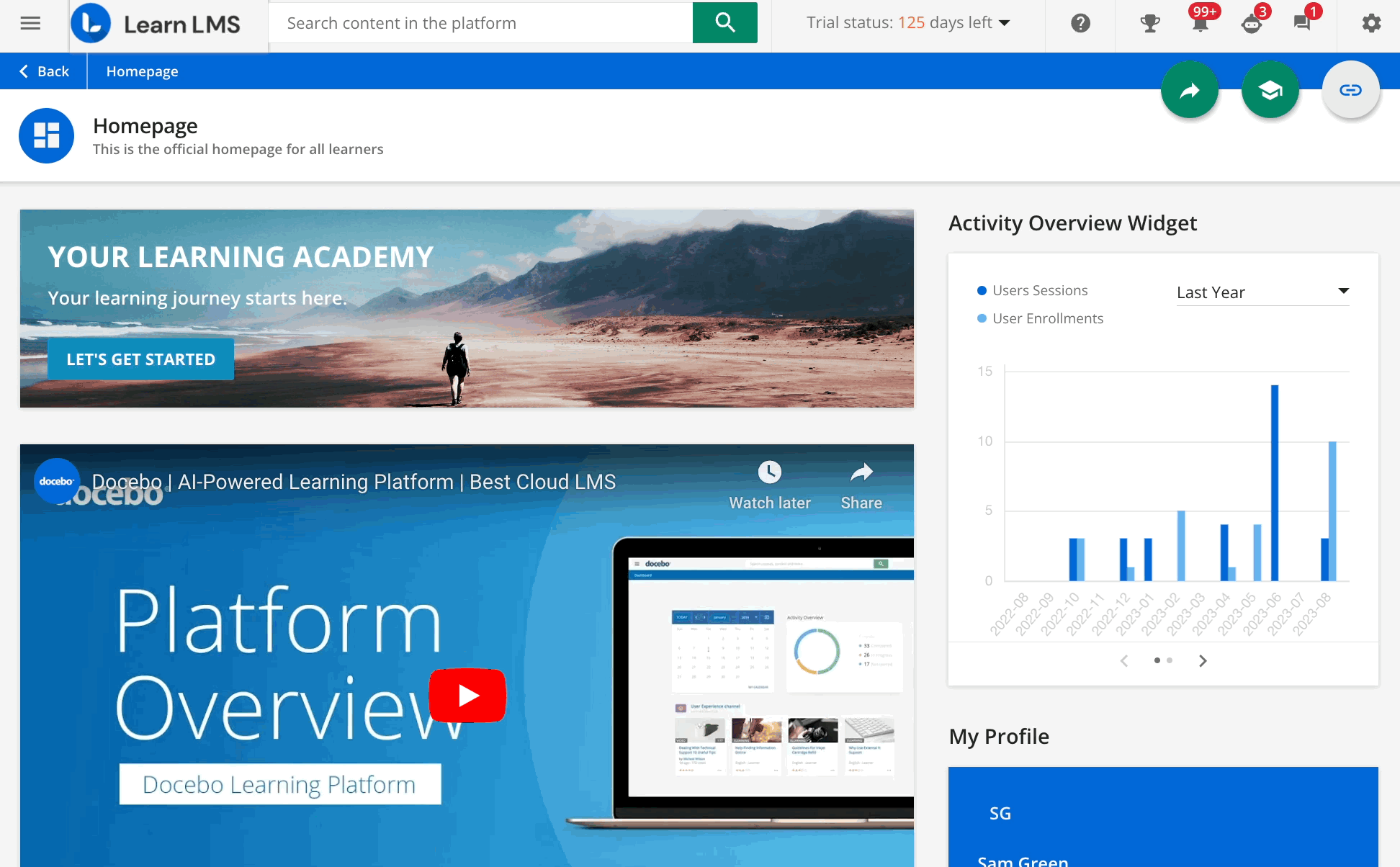Click the Your Learning Academy banner image
1400x867 pixels.
(467, 308)
